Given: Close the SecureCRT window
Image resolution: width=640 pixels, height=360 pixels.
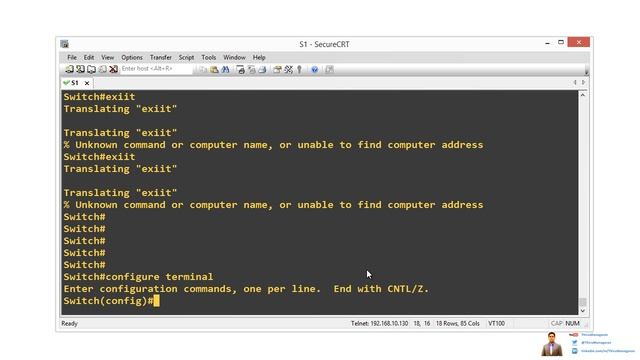Looking at the screenshot, I should point(579,42).
